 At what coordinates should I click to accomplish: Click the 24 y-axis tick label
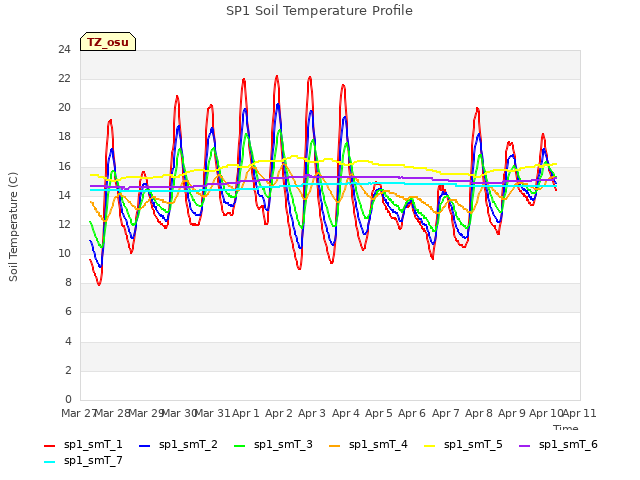64,49
